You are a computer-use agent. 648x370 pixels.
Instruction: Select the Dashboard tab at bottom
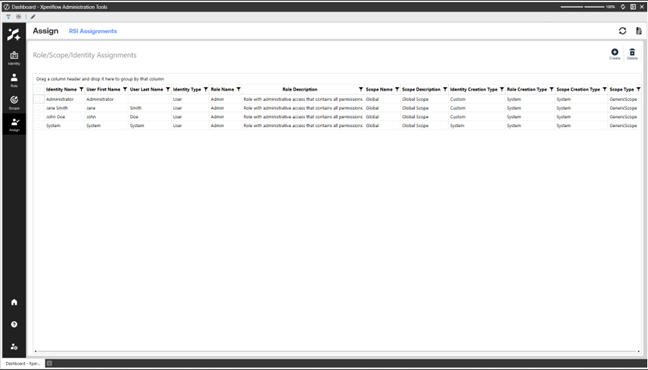[x=23, y=363]
